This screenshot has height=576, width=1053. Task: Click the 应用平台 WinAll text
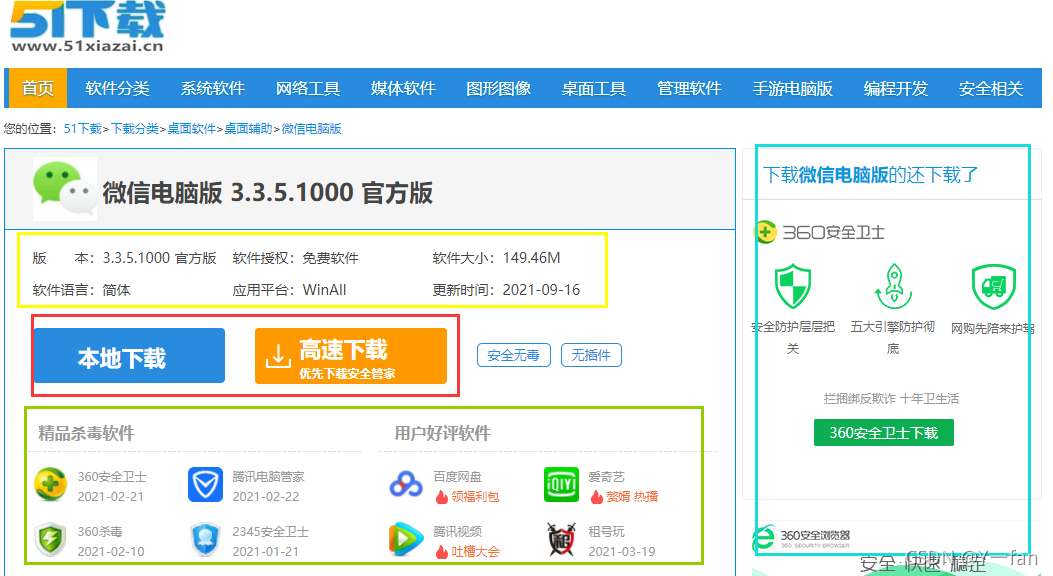point(289,290)
